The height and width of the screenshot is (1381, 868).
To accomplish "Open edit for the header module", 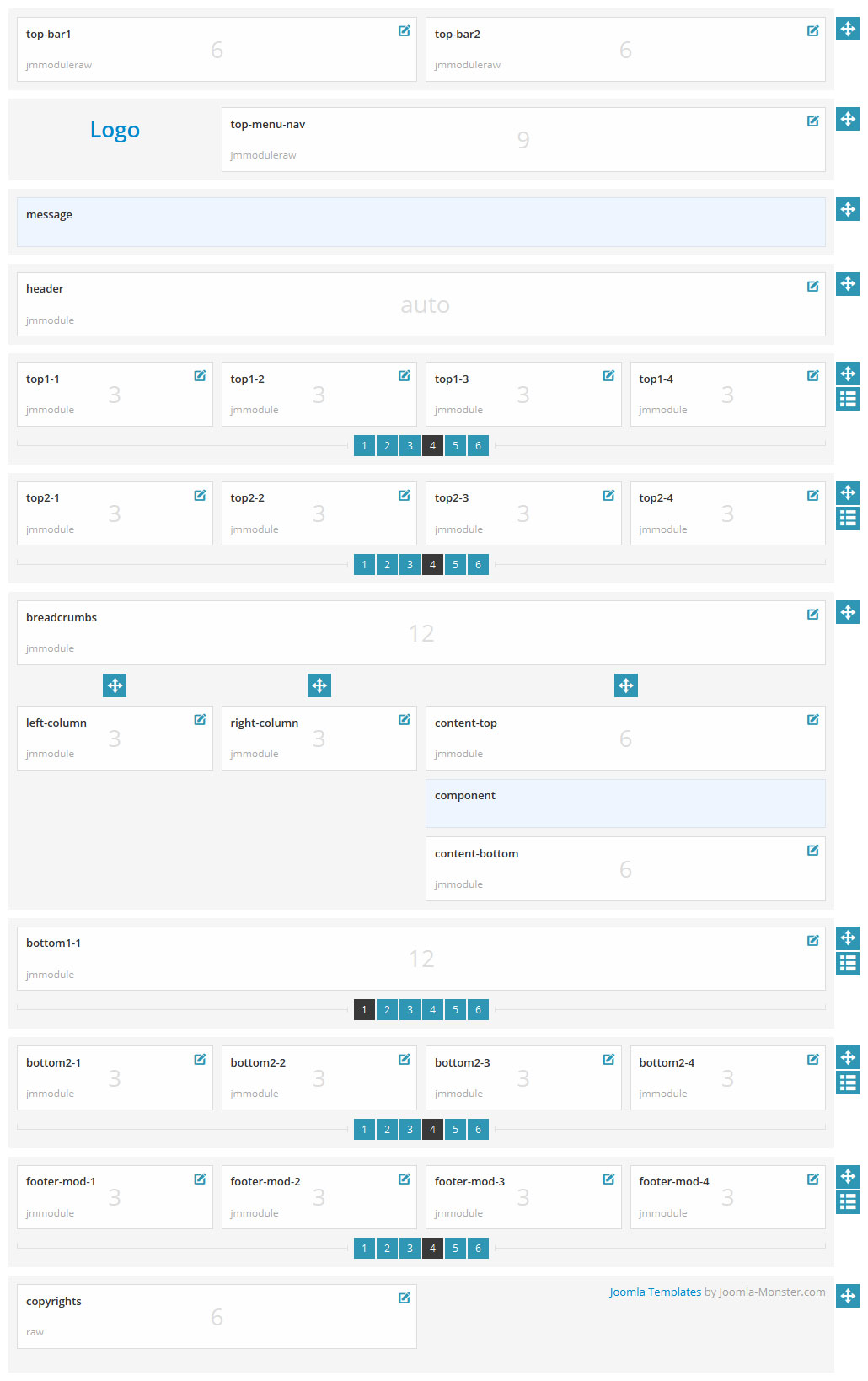I will click(812, 287).
